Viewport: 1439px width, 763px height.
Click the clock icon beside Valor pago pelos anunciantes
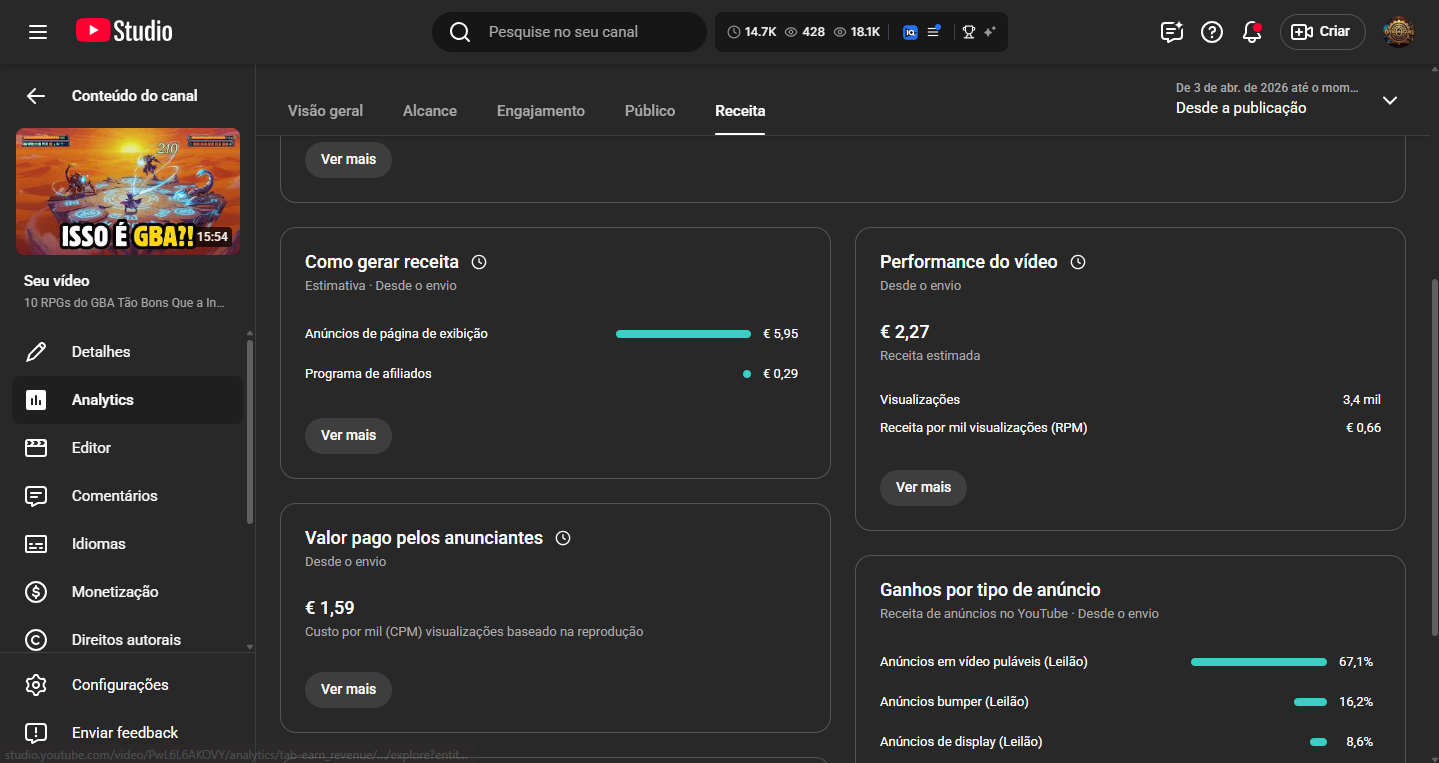tap(563, 538)
